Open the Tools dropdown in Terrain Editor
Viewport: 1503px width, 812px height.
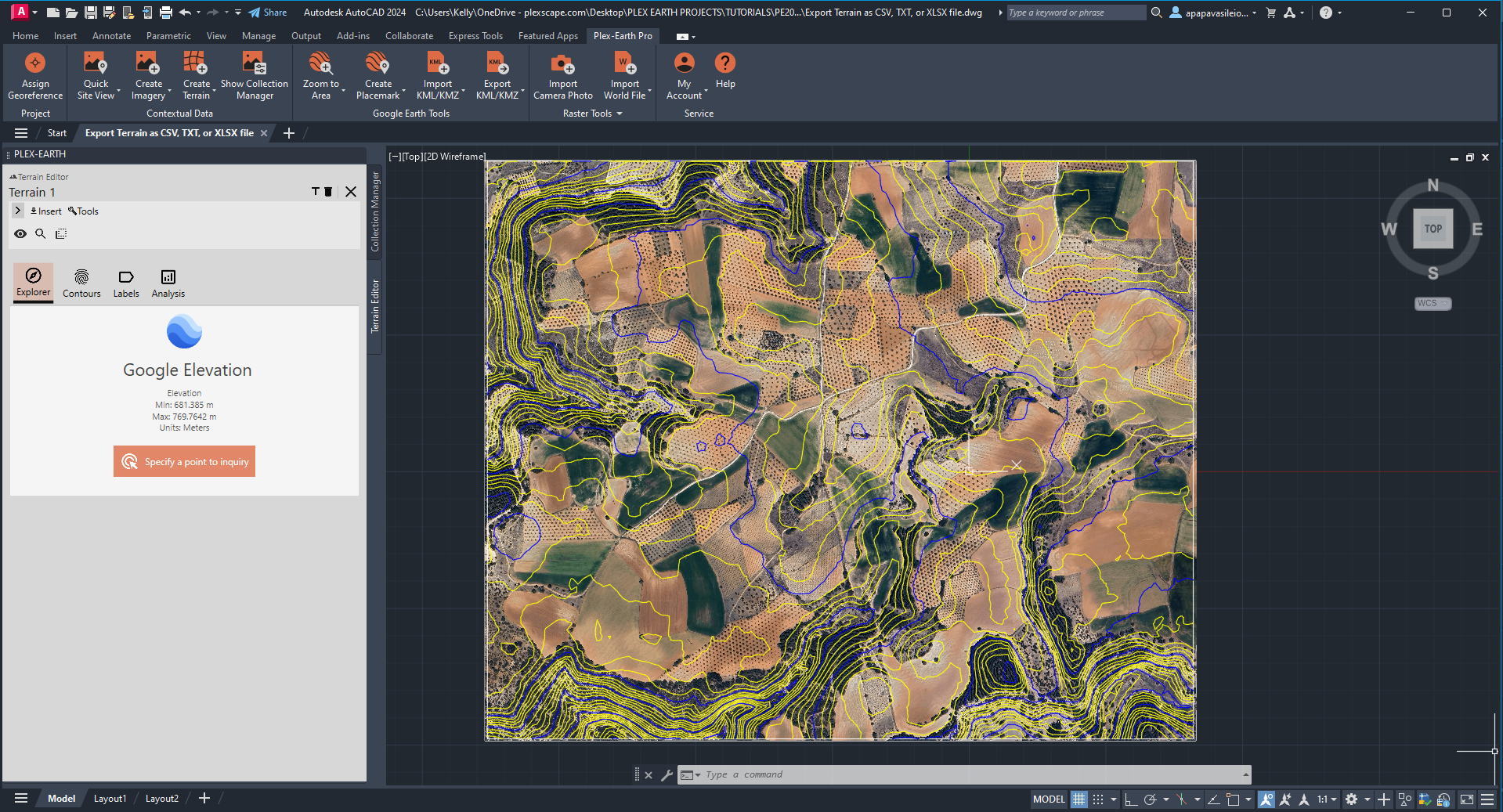click(x=83, y=211)
